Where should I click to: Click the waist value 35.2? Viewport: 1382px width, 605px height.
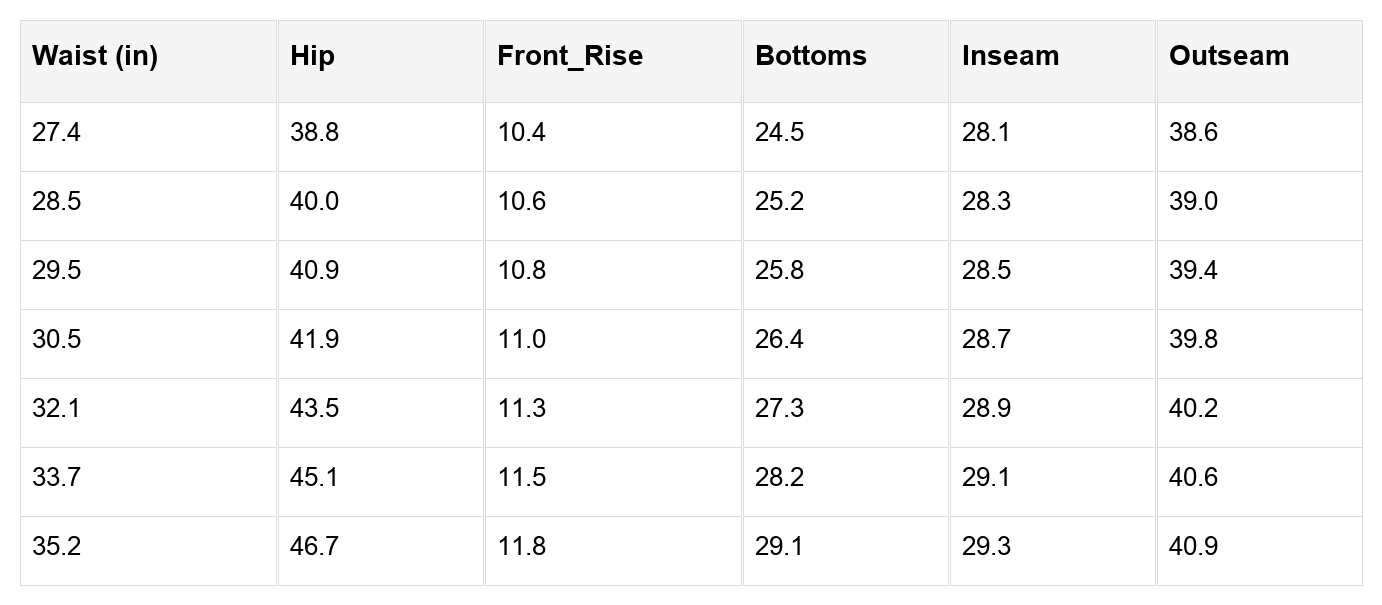tap(56, 547)
